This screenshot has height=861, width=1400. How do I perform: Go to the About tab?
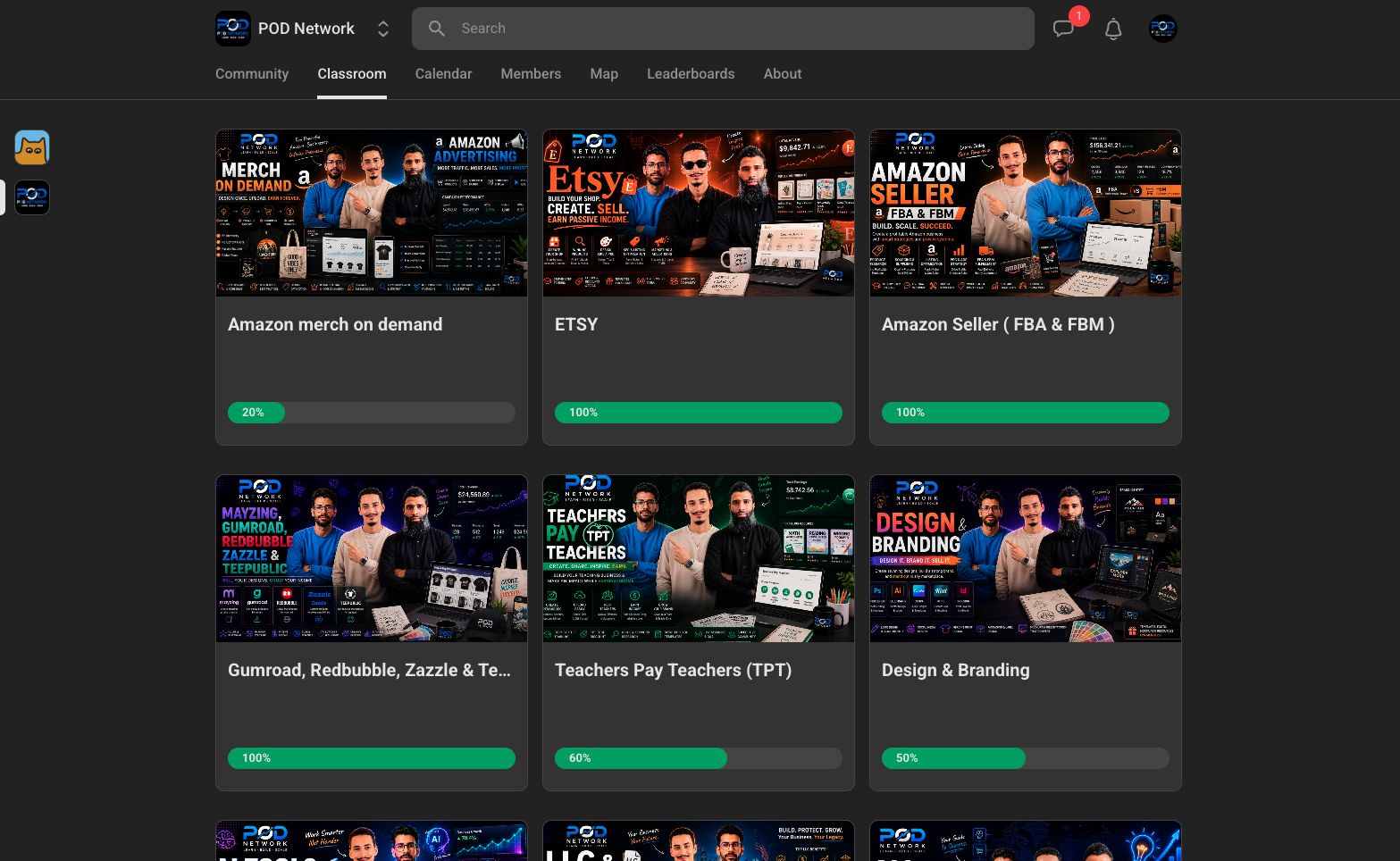pos(783,74)
